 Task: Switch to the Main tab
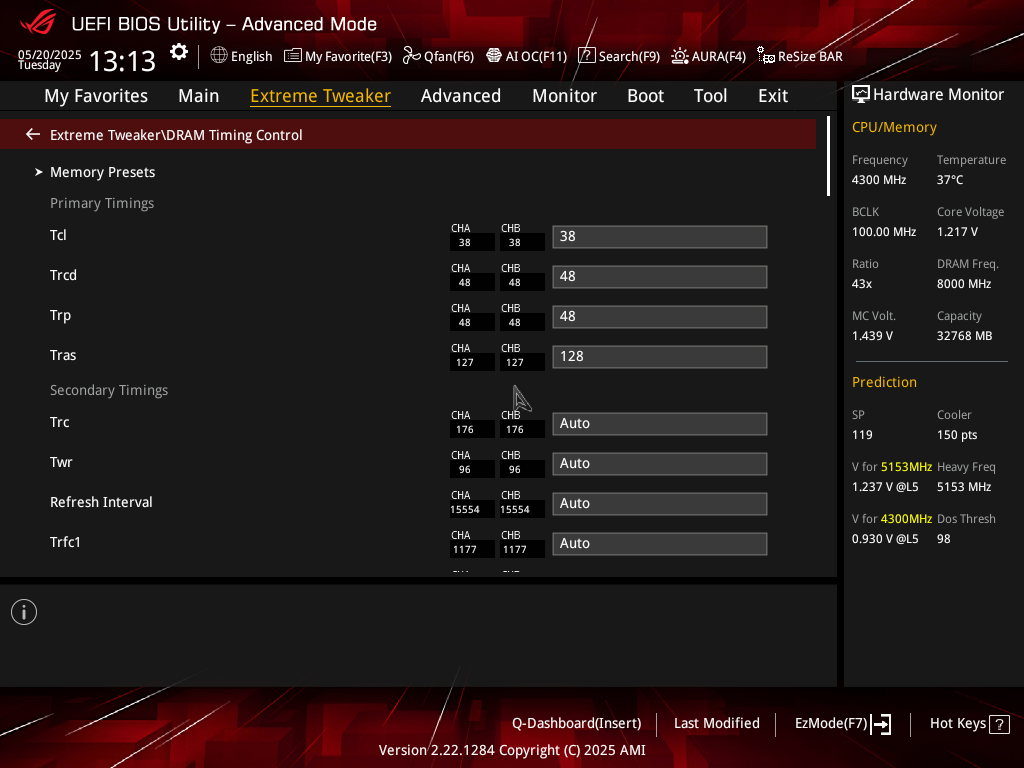tap(199, 96)
